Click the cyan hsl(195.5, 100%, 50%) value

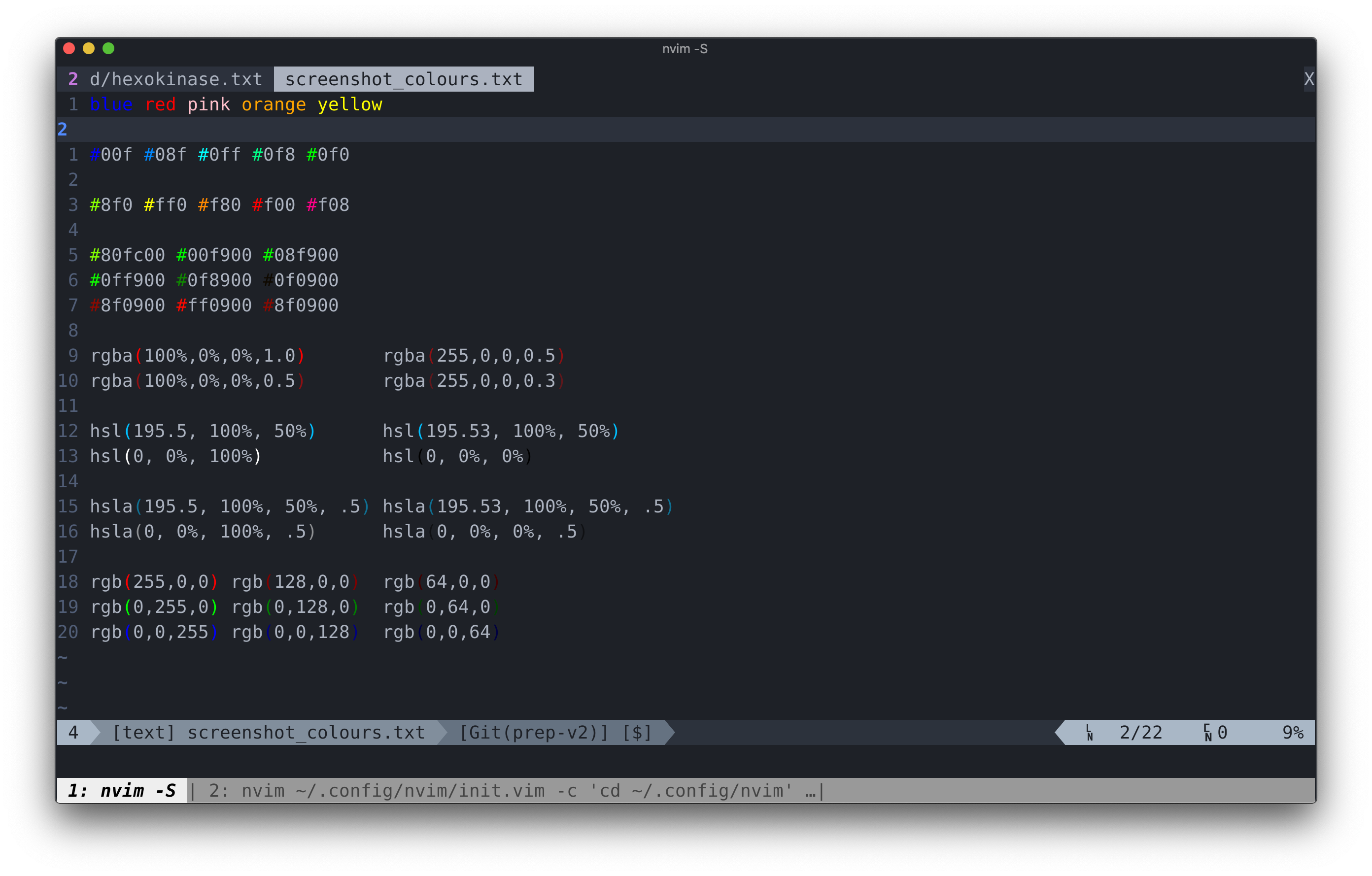[x=202, y=431]
